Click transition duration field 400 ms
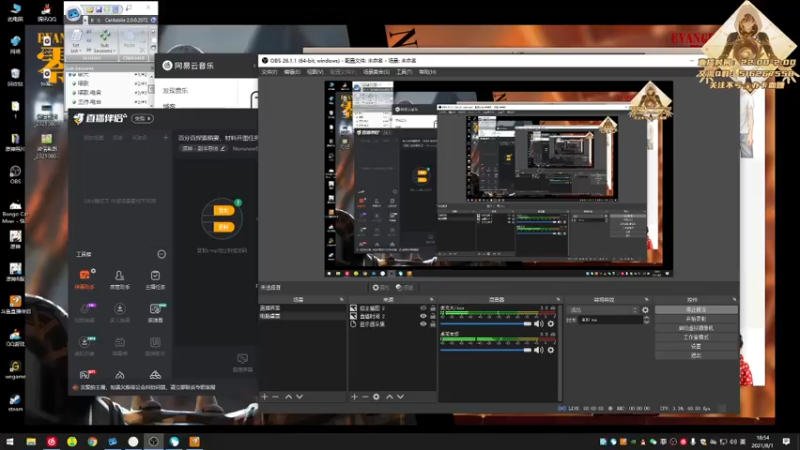Viewport: 800px width, 450px height. tap(611, 320)
